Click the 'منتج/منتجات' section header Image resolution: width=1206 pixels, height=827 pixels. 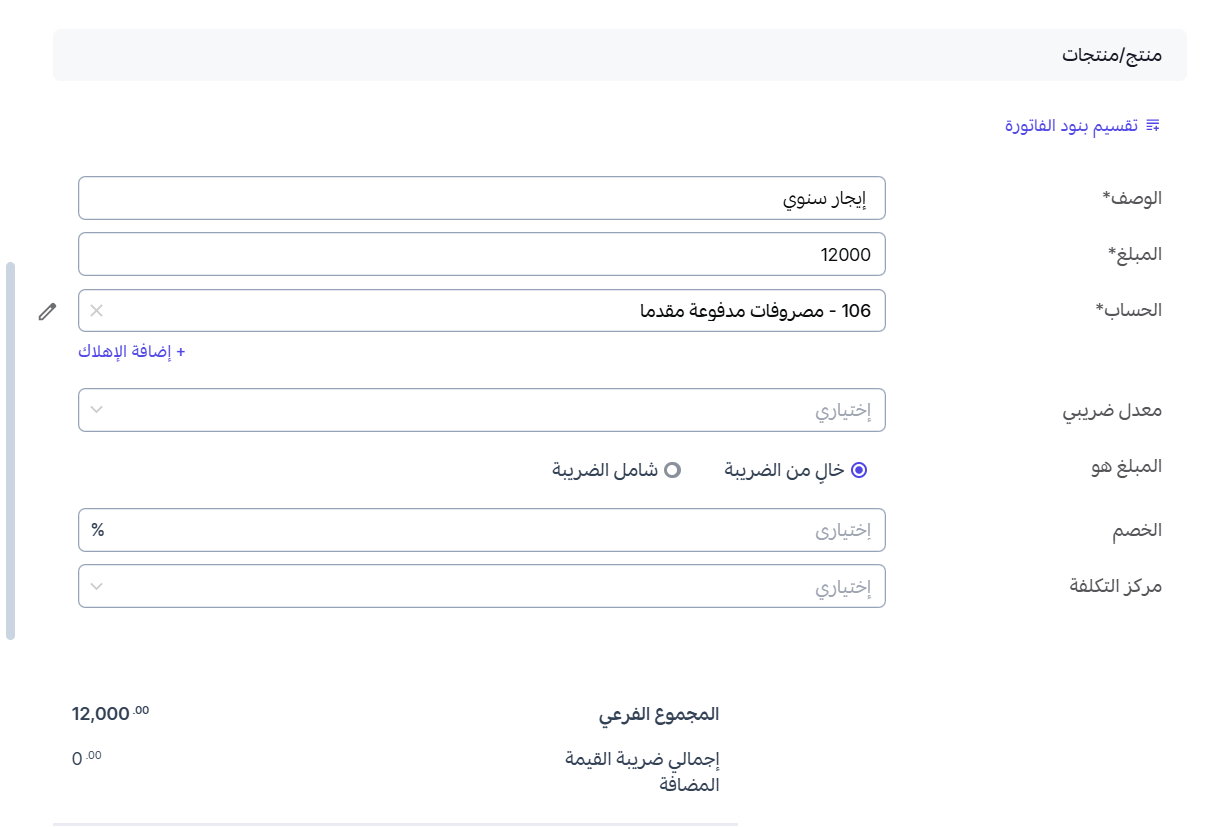click(1111, 55)
